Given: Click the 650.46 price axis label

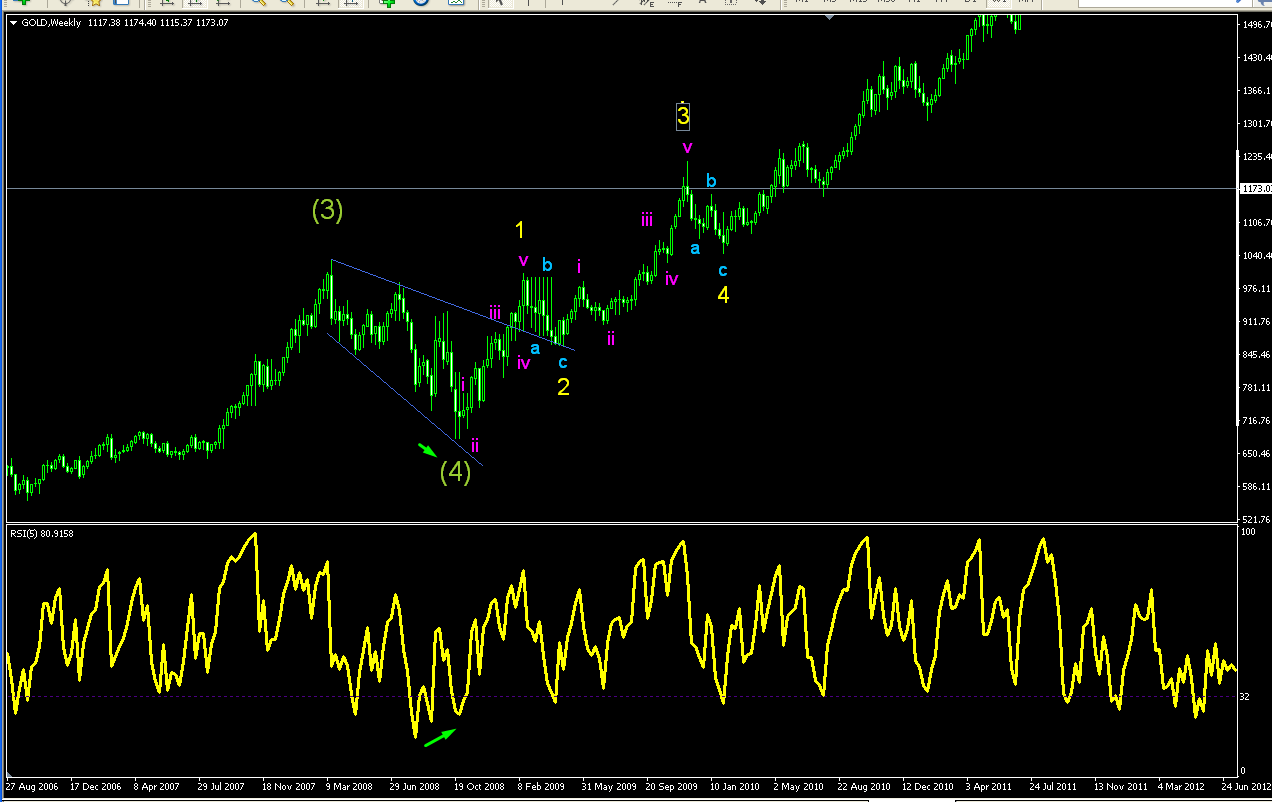Looking at the screenshot, I should [x=1255, y=454].
